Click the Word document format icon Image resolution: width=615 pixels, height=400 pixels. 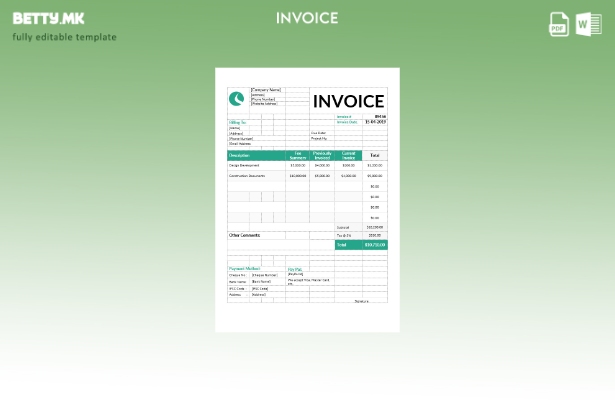click(x=588, y=24)
